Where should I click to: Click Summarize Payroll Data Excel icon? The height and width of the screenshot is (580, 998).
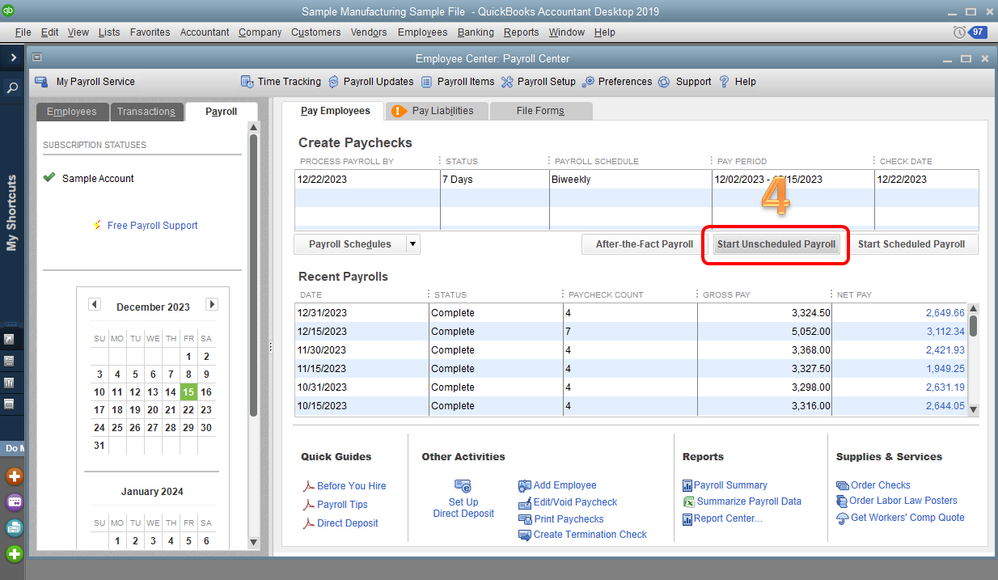689,502
